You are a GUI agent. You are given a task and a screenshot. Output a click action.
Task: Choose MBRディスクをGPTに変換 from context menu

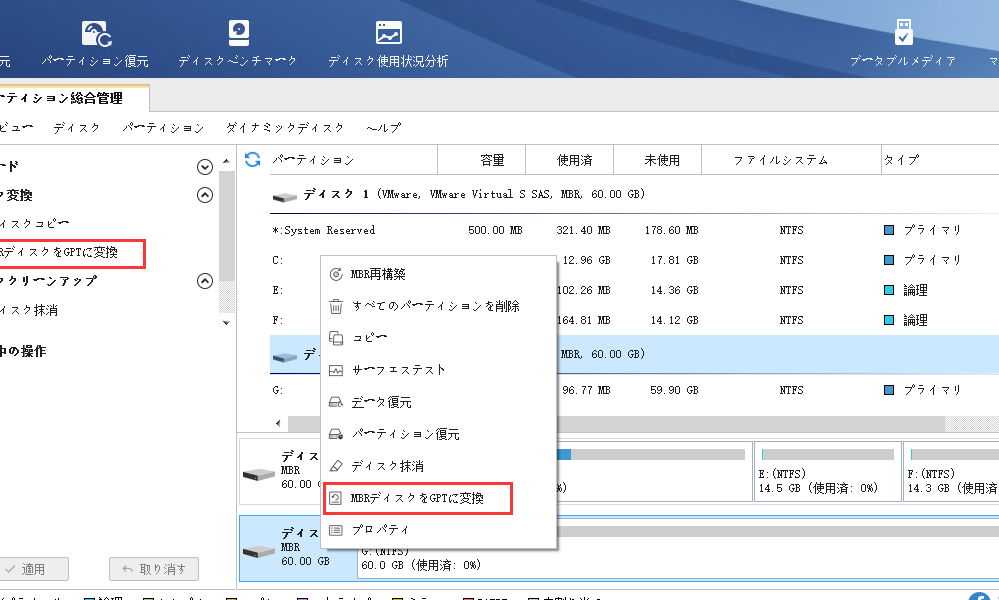(418, 498)
